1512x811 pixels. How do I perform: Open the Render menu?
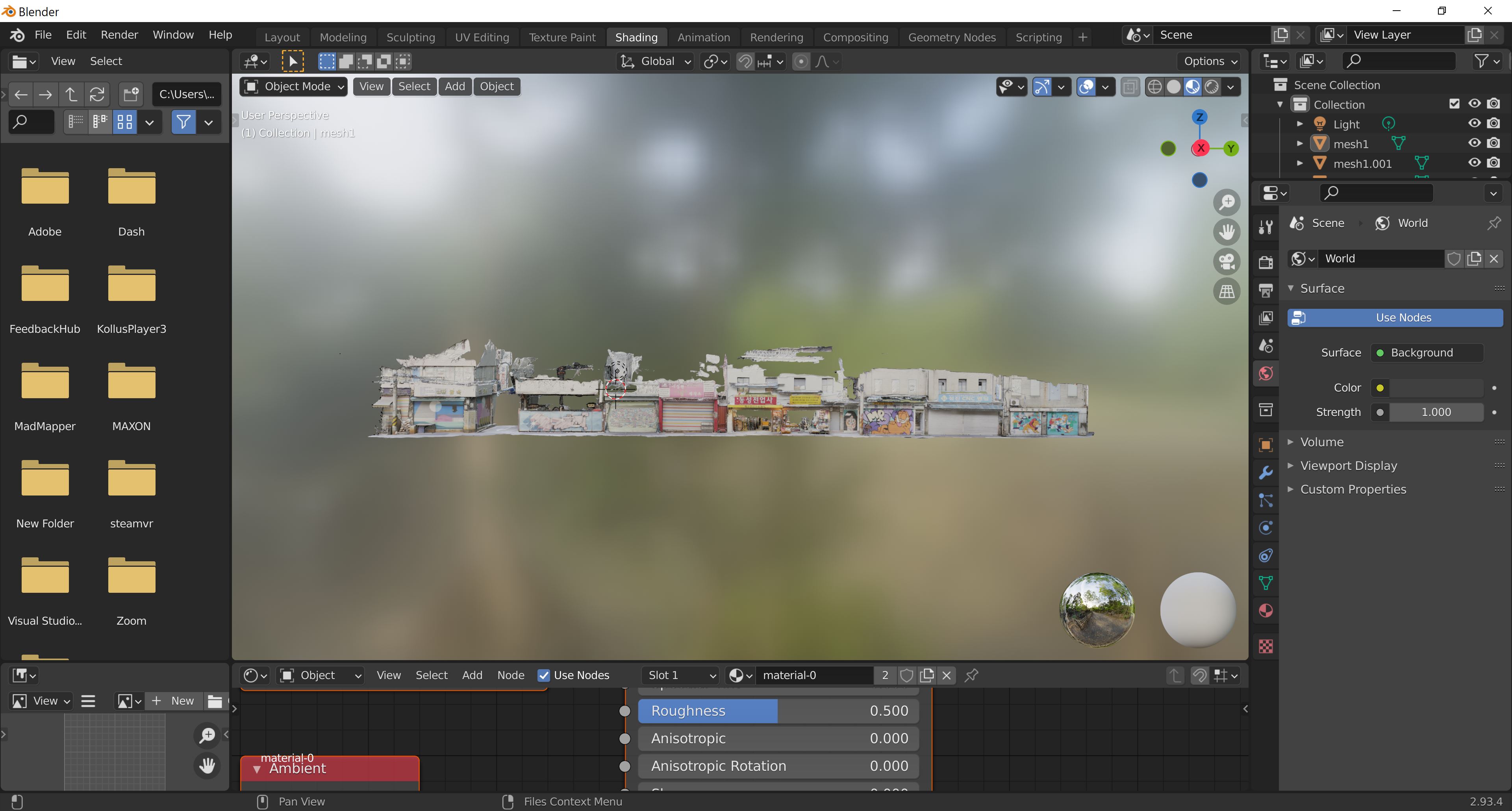coord(119,35)
